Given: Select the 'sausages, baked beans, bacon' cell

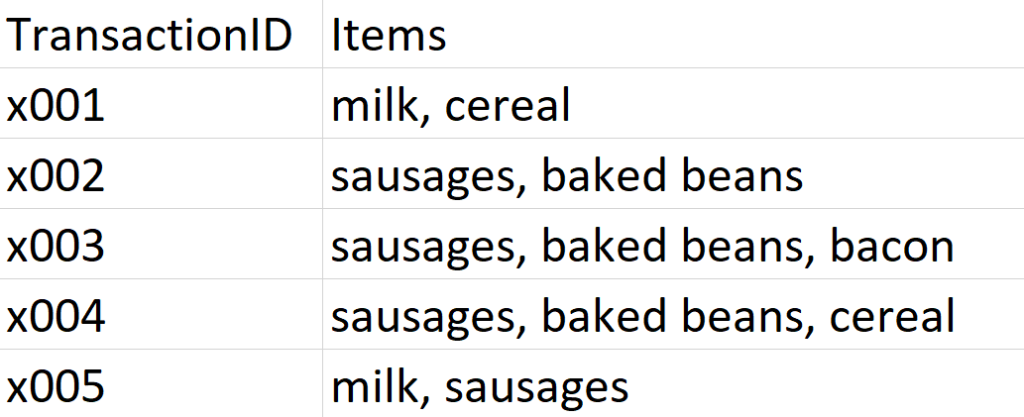Looking at the screenshot, I should [x=673, y=244].
